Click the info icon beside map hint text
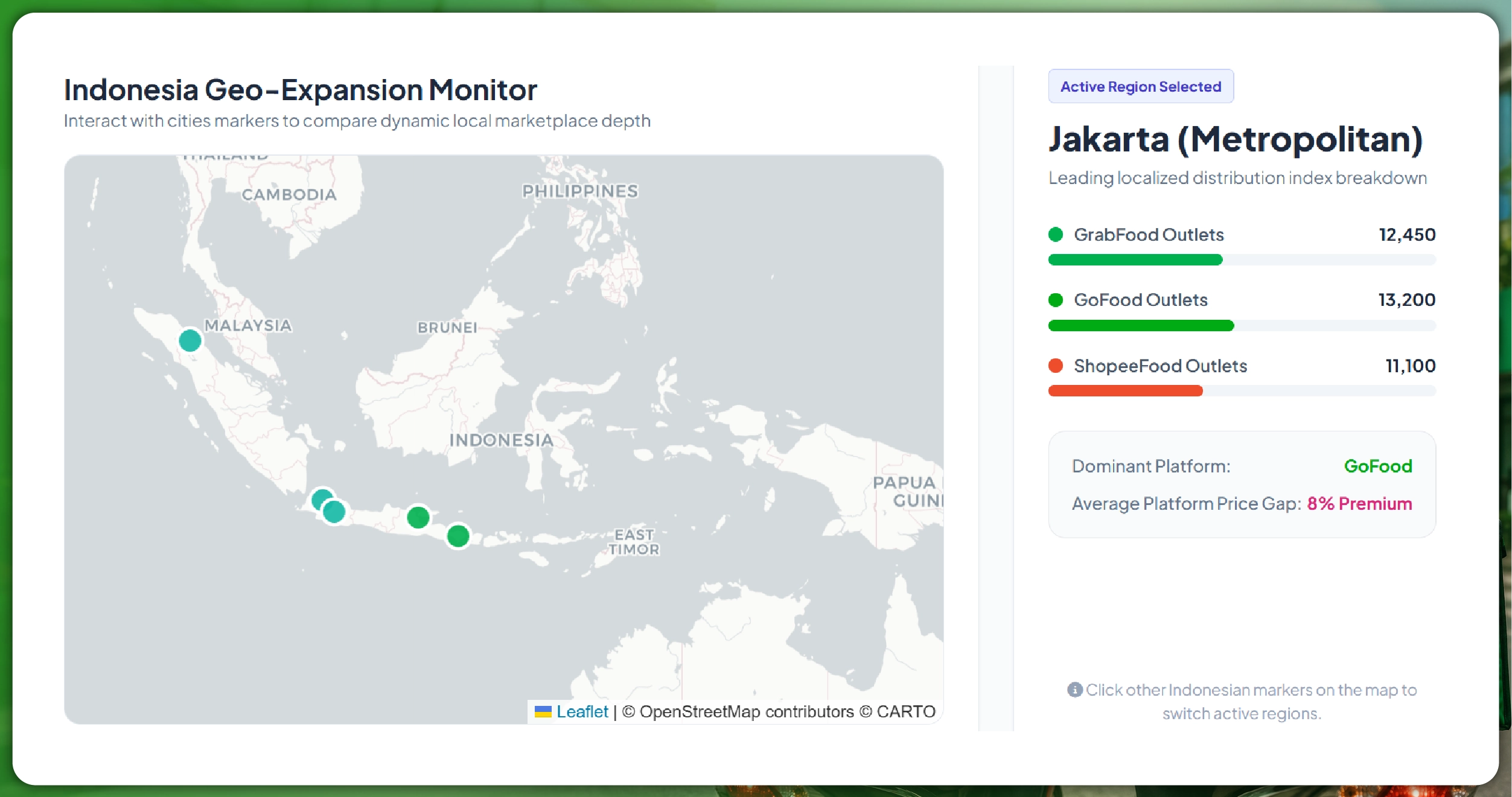The image size is (1512, 797). click(1074, 690)
